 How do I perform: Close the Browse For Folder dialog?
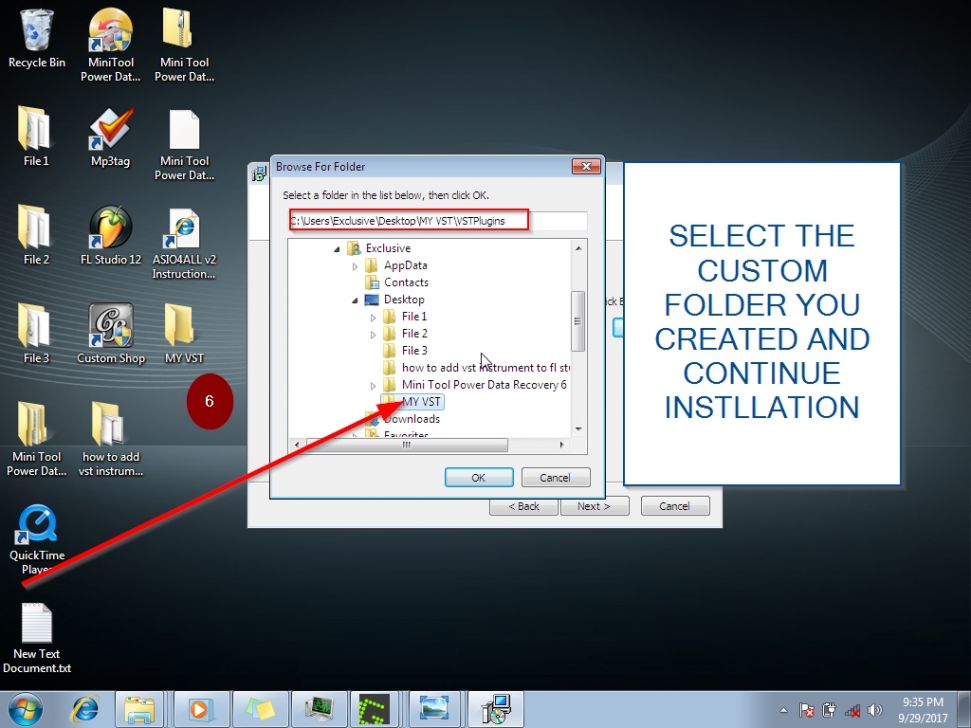pos(586,166)
